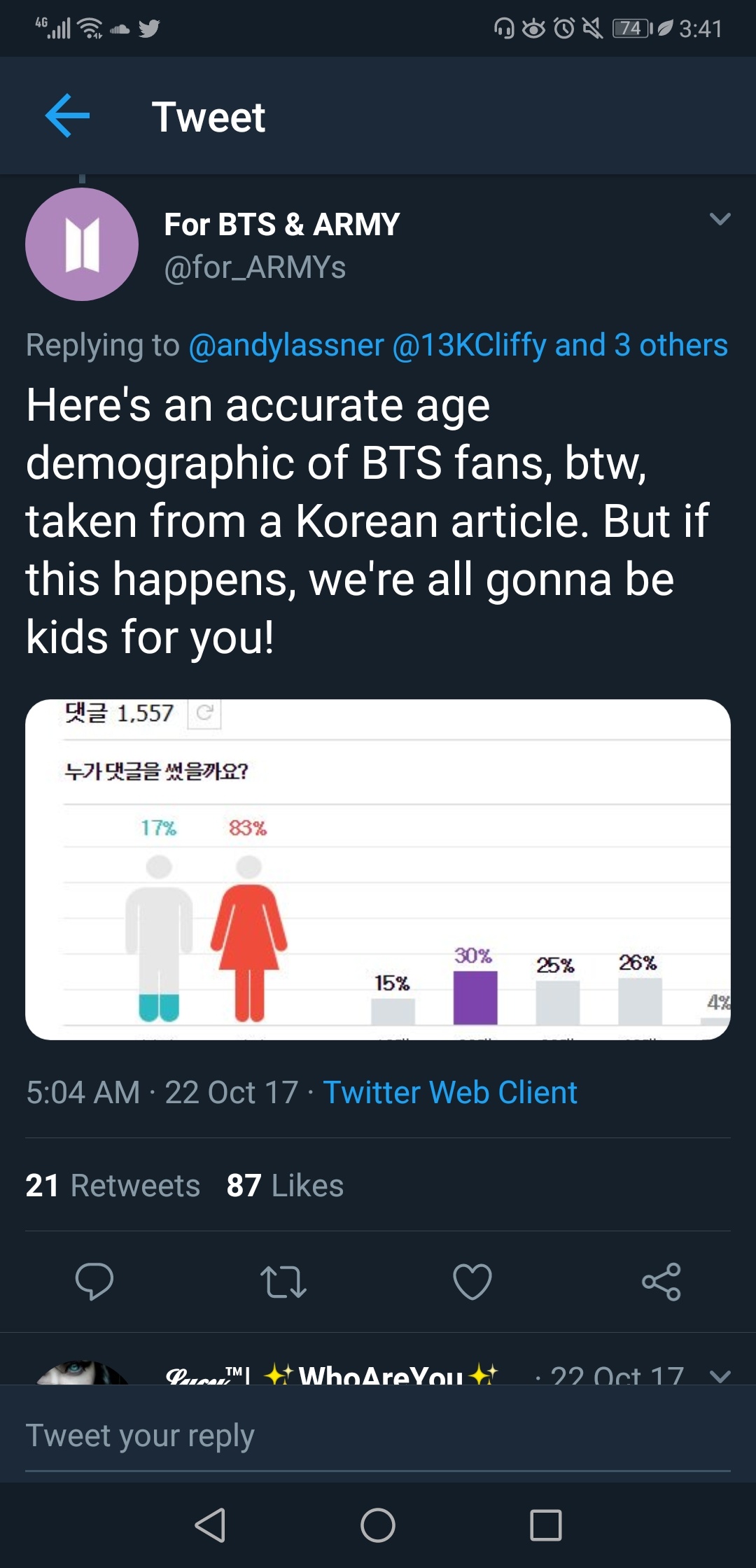Retweet this tweet
This screenshot has width=756, height=1568.
[283, 1281]
